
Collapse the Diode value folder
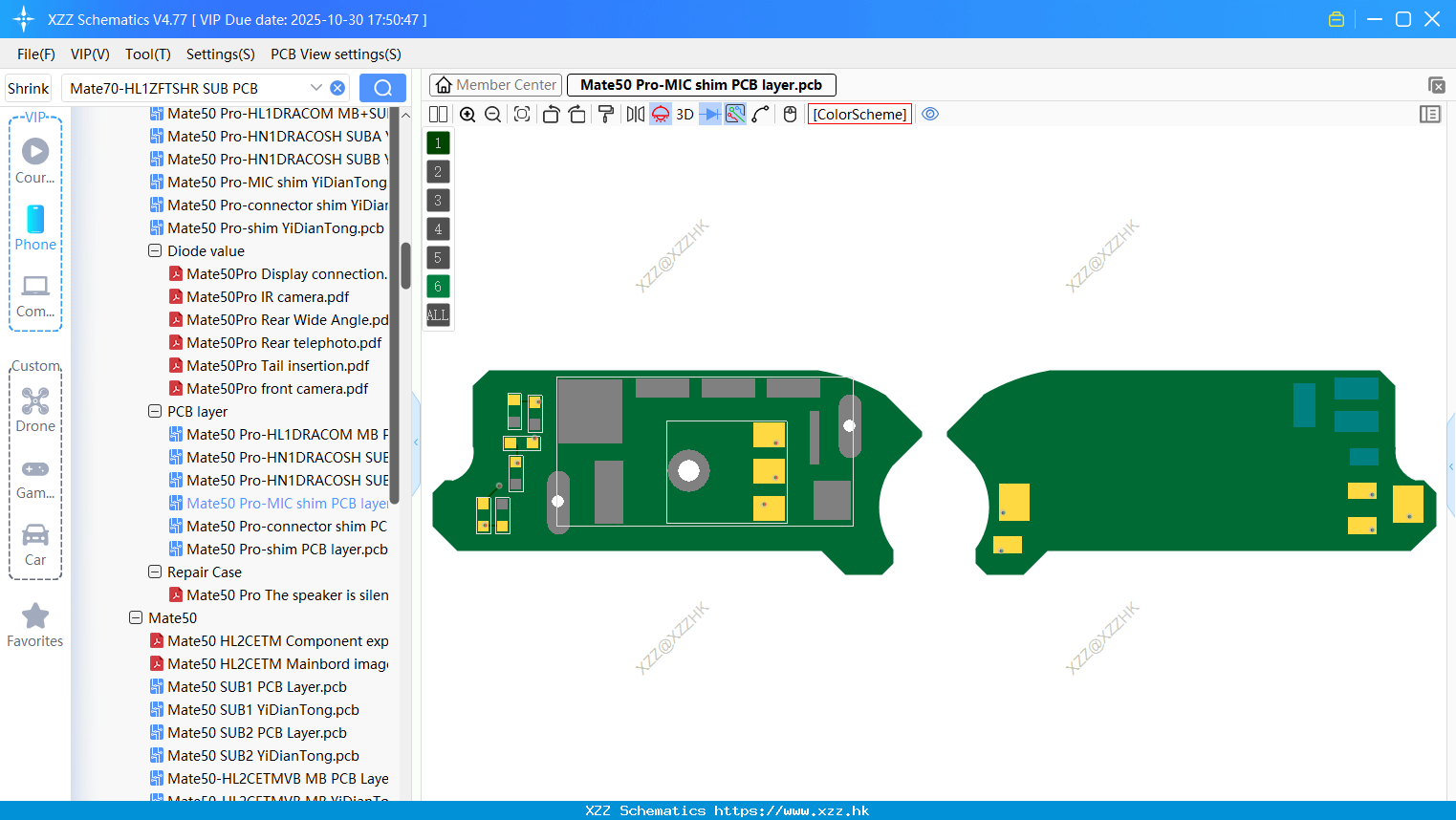click(x=155, y=251)
